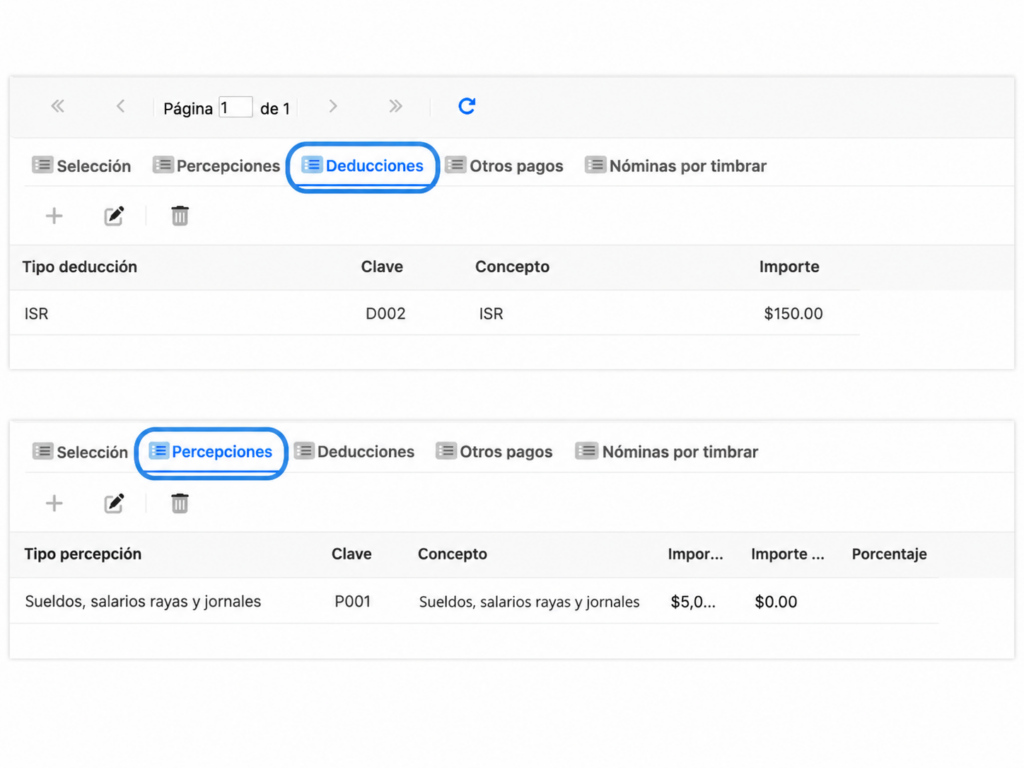Open Percepciones tab in upper panel

pos(216,166)
